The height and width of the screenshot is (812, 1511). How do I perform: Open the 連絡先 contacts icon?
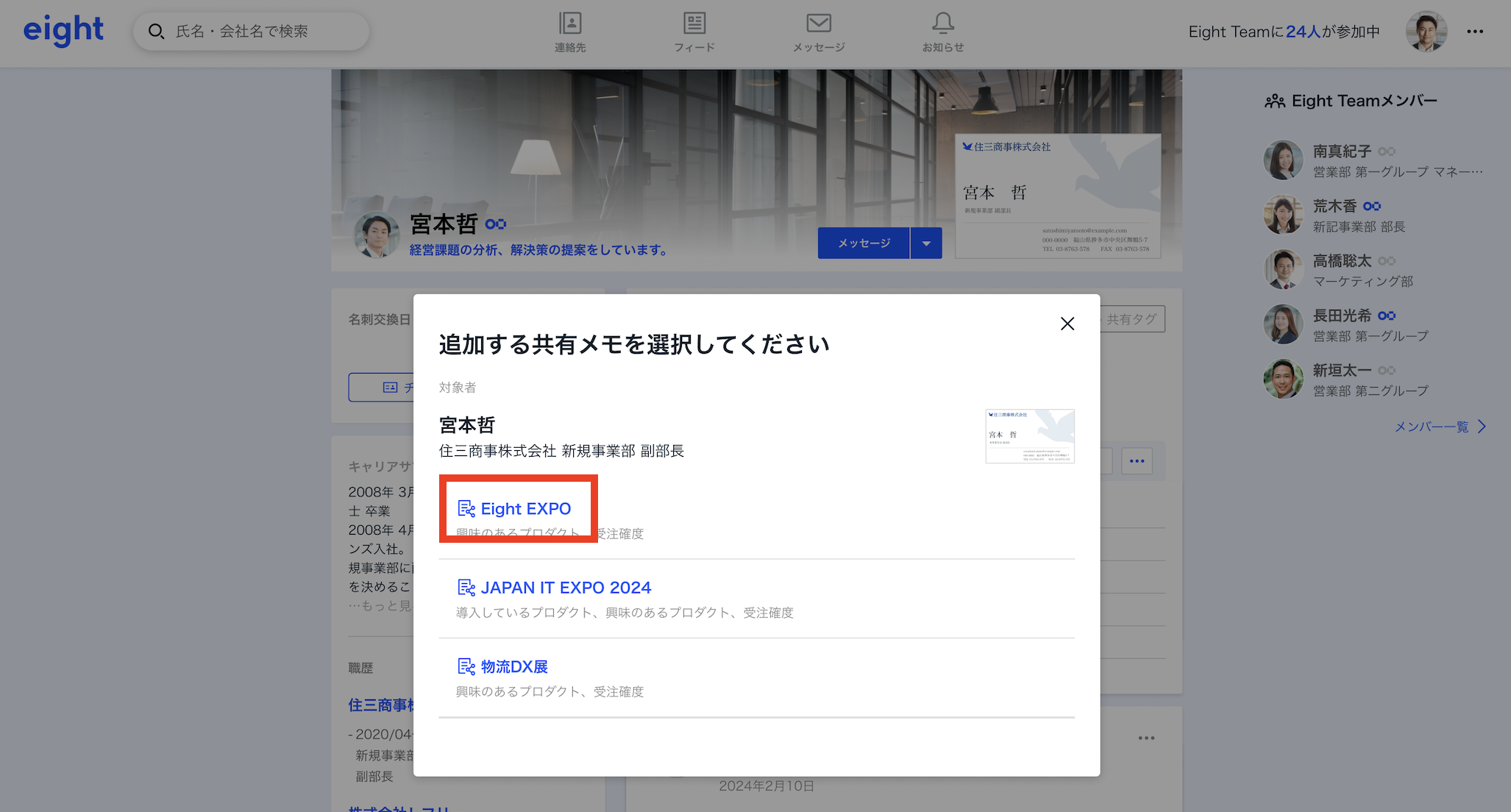[x=570, y=24]
